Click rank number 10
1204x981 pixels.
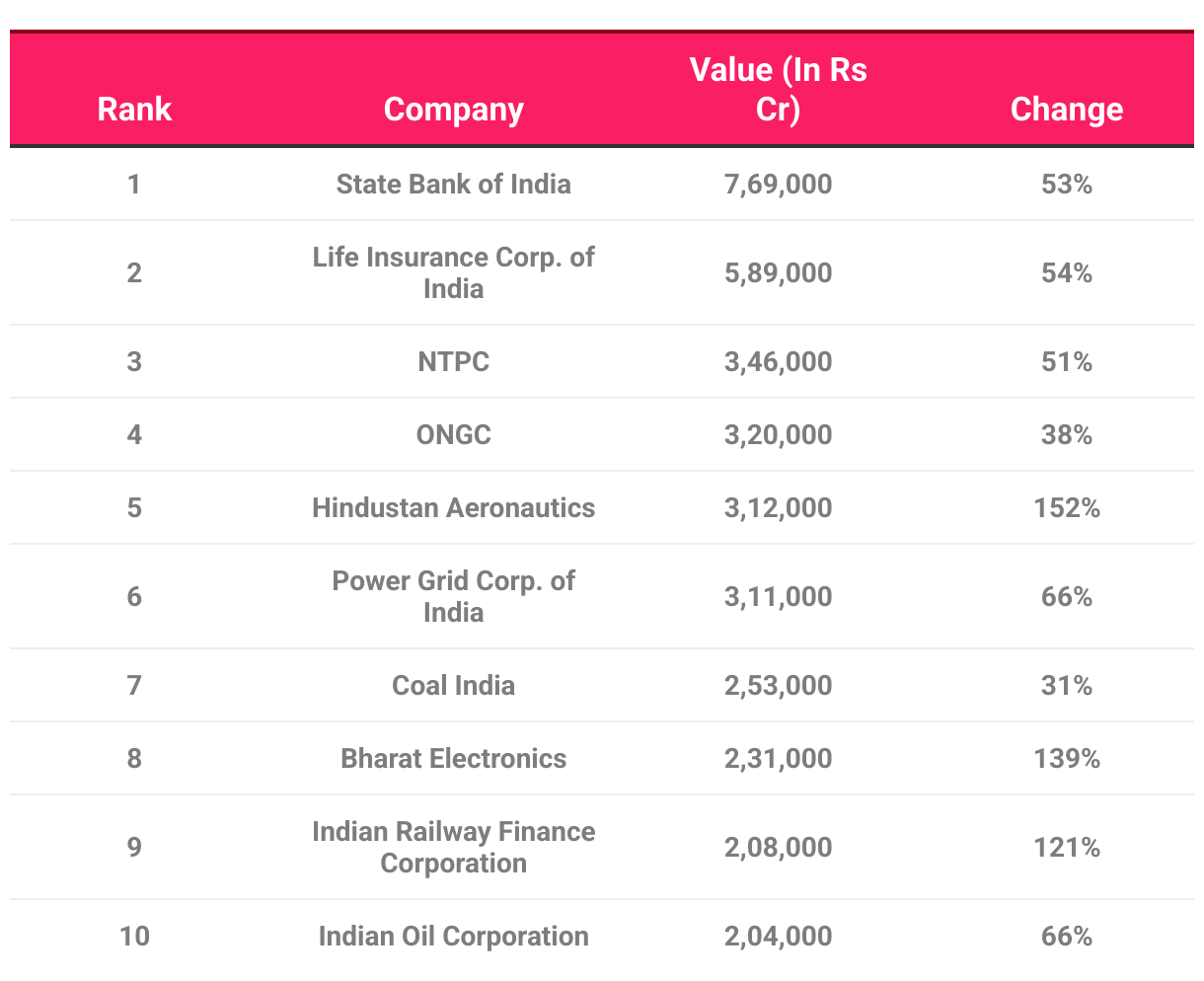point(134,937)
